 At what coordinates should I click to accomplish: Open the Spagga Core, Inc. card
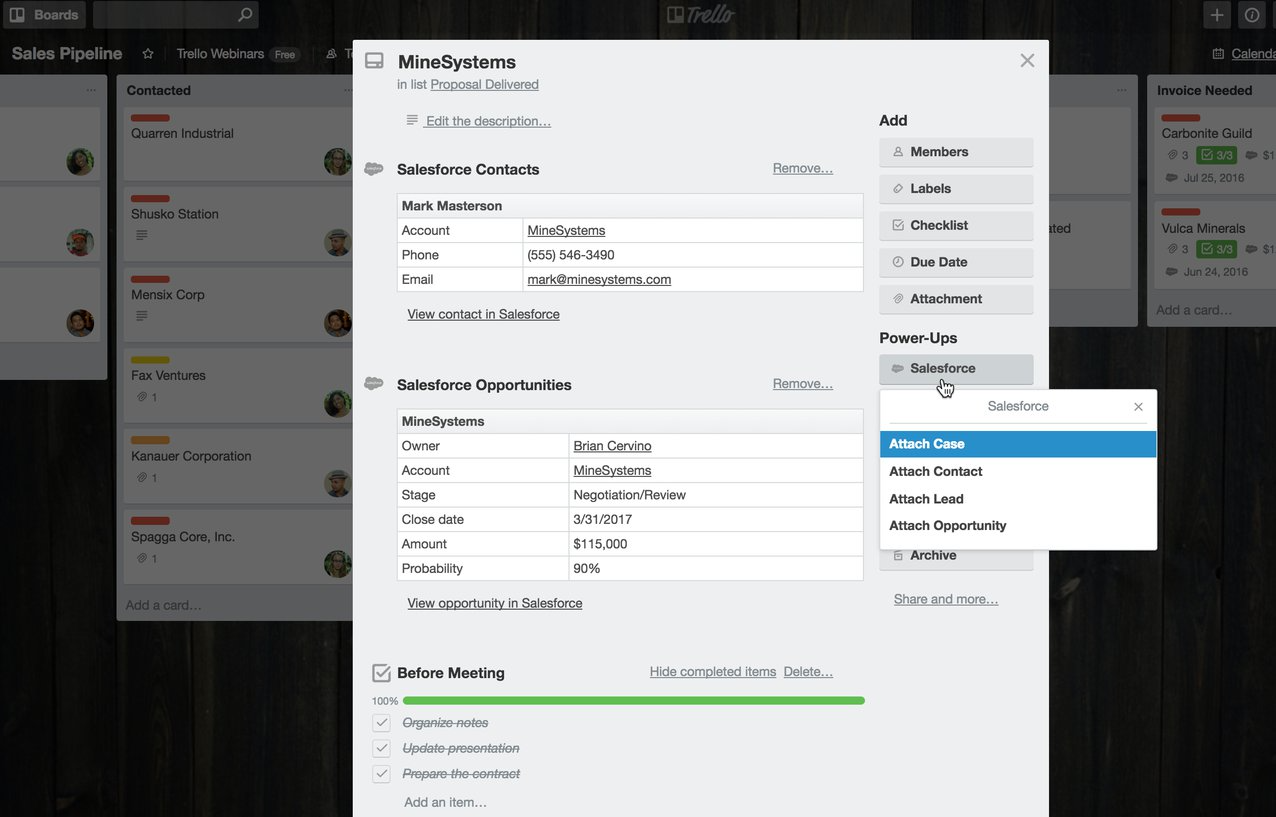[238, 548]
